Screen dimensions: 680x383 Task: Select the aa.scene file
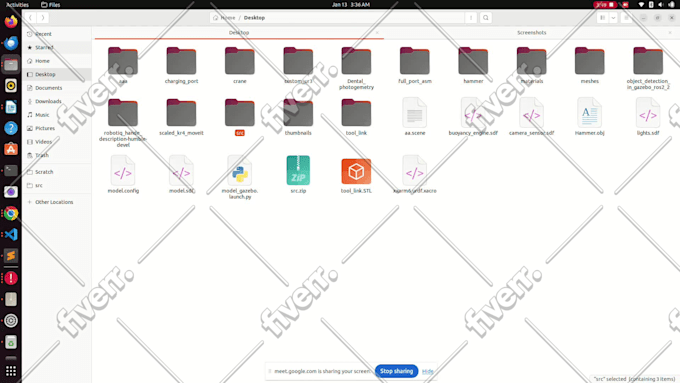pos(415,116)
